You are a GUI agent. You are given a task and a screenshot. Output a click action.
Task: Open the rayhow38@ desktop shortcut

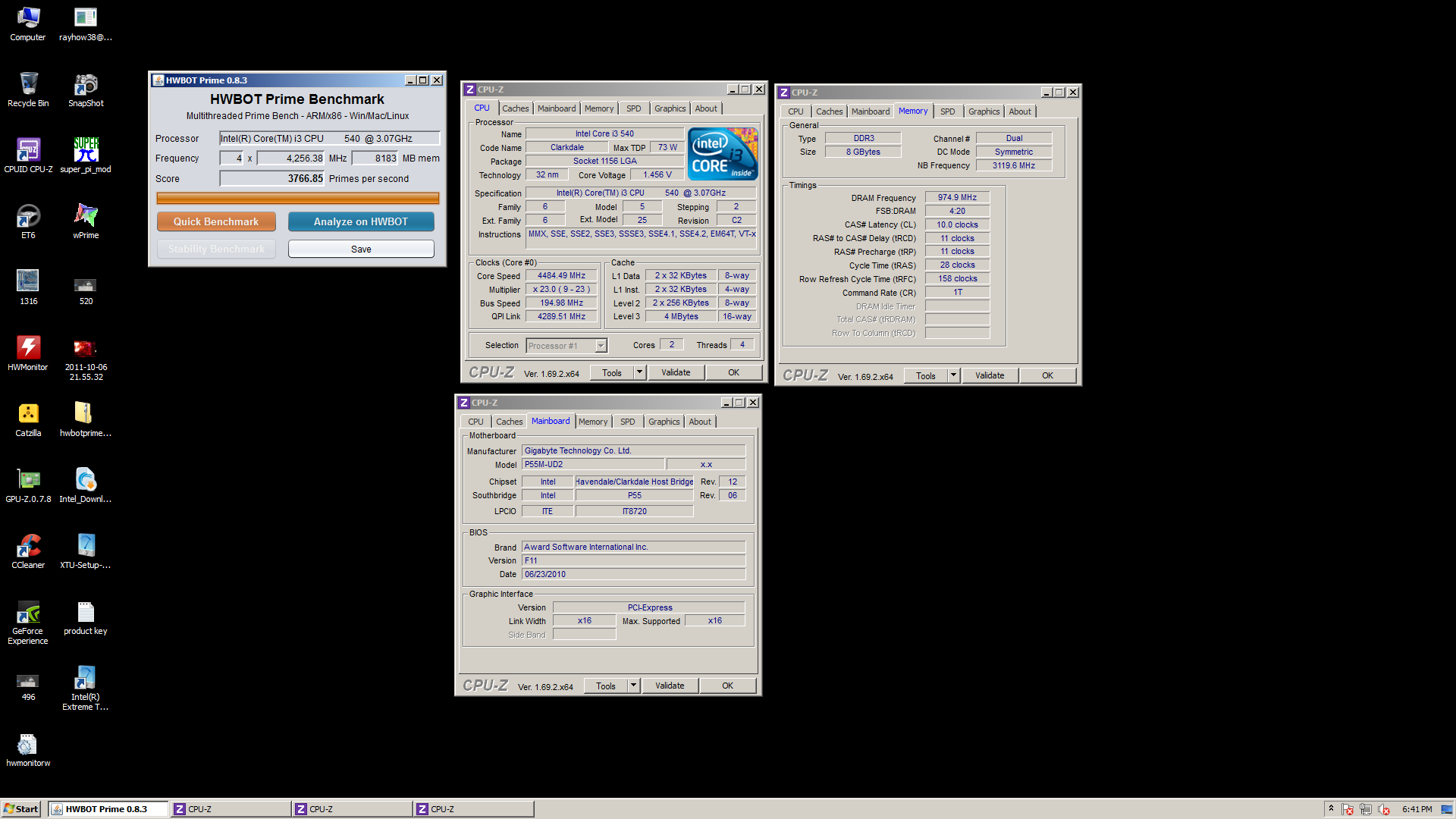coord(86,24)
